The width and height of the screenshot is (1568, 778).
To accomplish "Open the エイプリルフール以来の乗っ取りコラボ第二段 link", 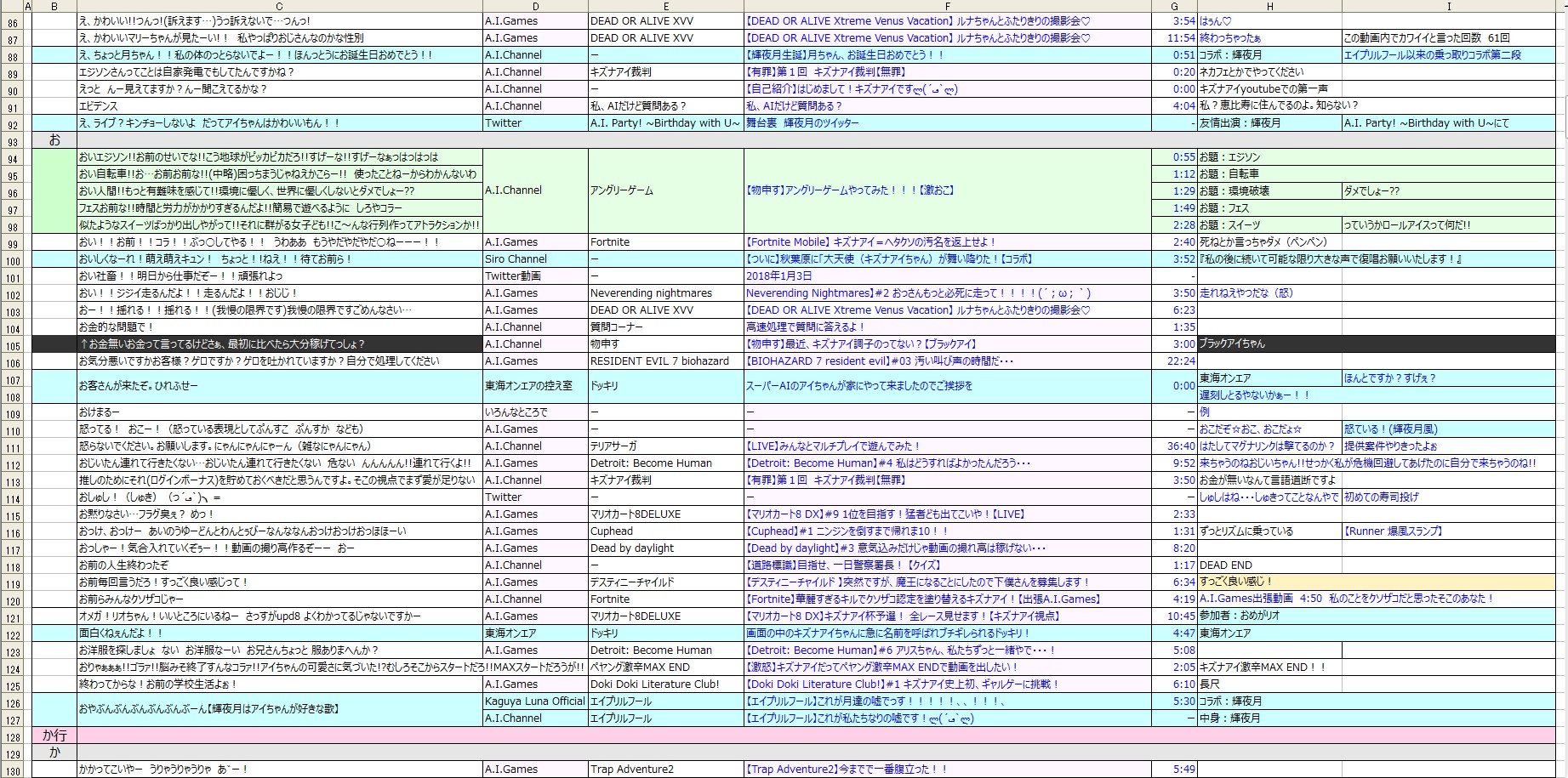I will 1433,55.
